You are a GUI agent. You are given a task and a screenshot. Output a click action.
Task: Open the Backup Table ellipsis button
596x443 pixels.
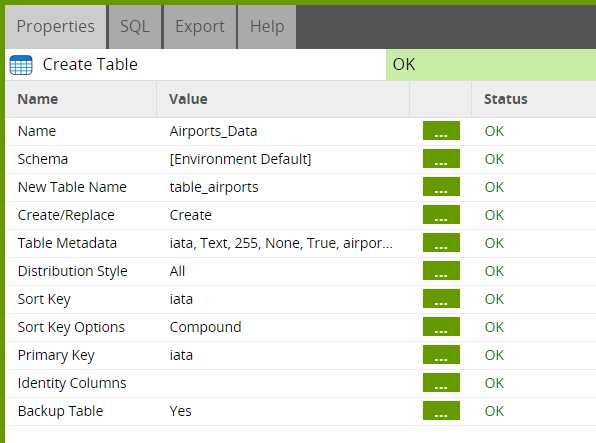(441, 411)
